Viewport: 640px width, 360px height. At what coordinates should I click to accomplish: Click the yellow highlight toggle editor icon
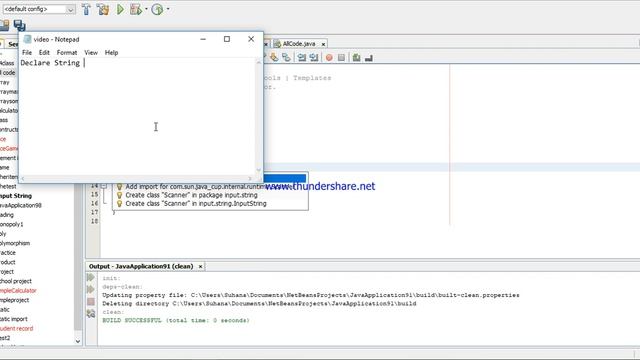(274, 58)
